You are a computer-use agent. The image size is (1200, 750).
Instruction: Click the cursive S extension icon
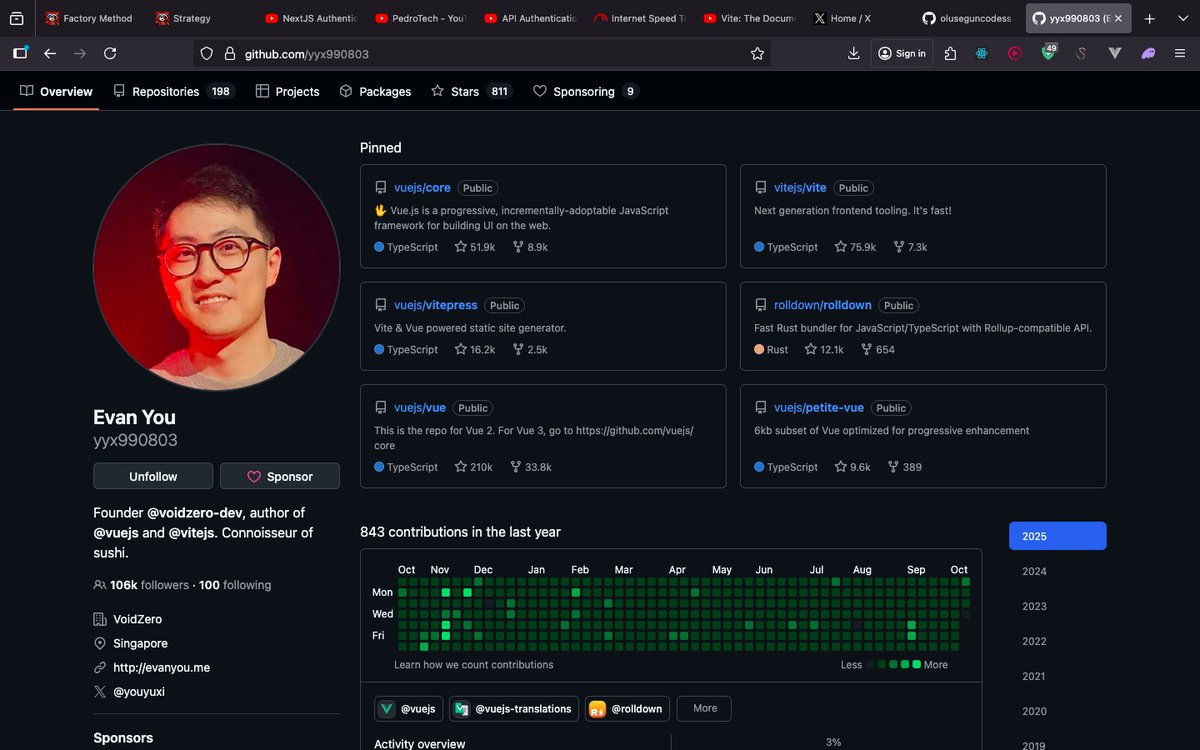1081,54
